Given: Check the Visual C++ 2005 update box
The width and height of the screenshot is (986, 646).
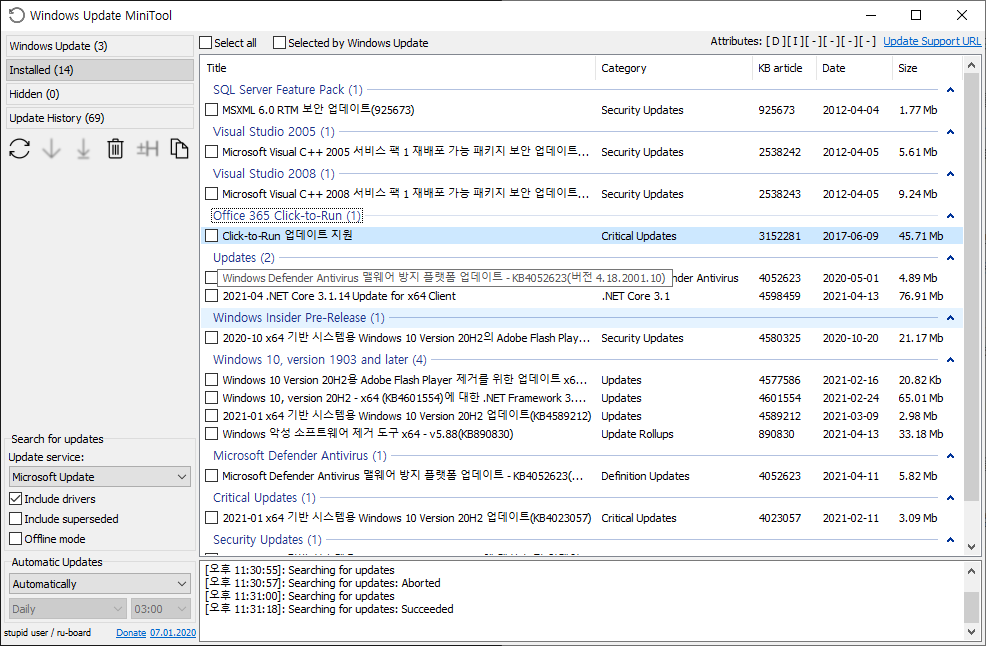Looking at the screenshot, I should [x=212, y=152].
